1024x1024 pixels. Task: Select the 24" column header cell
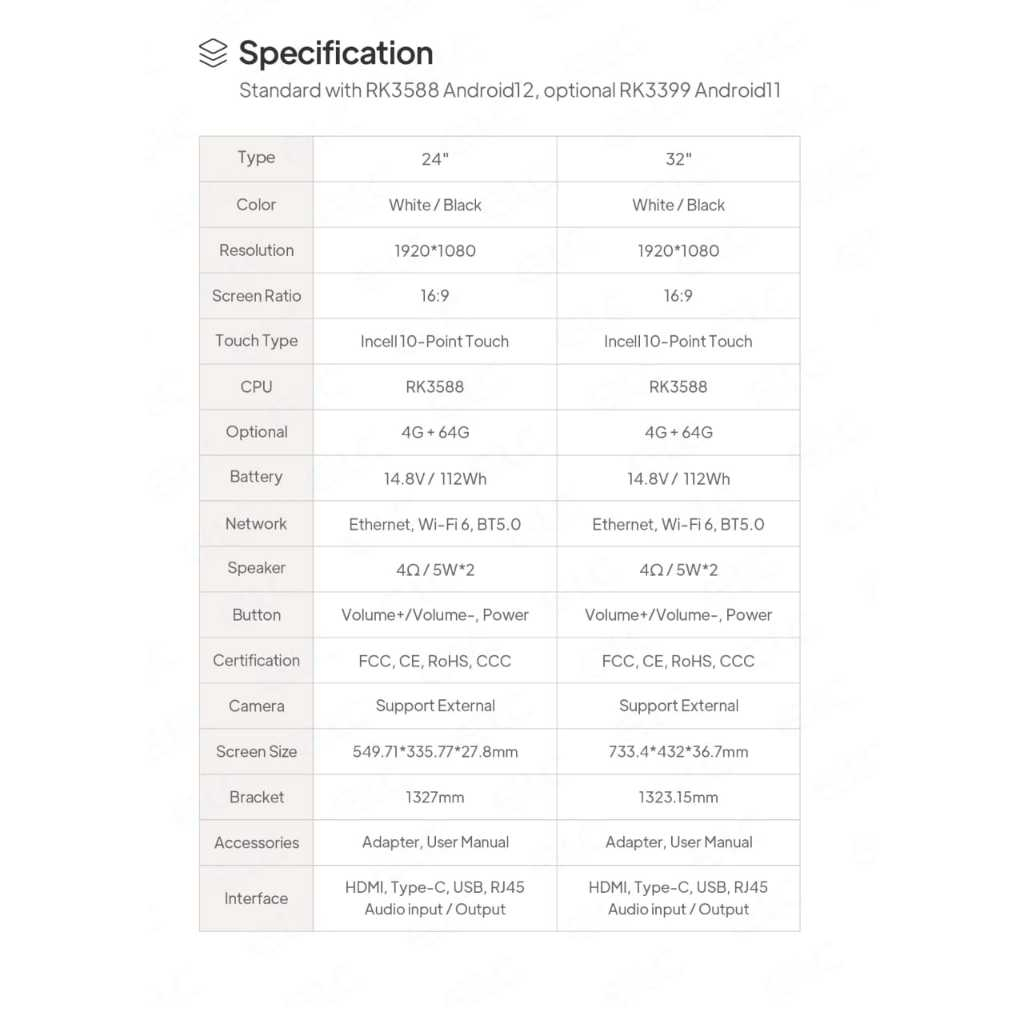(435, 159)
